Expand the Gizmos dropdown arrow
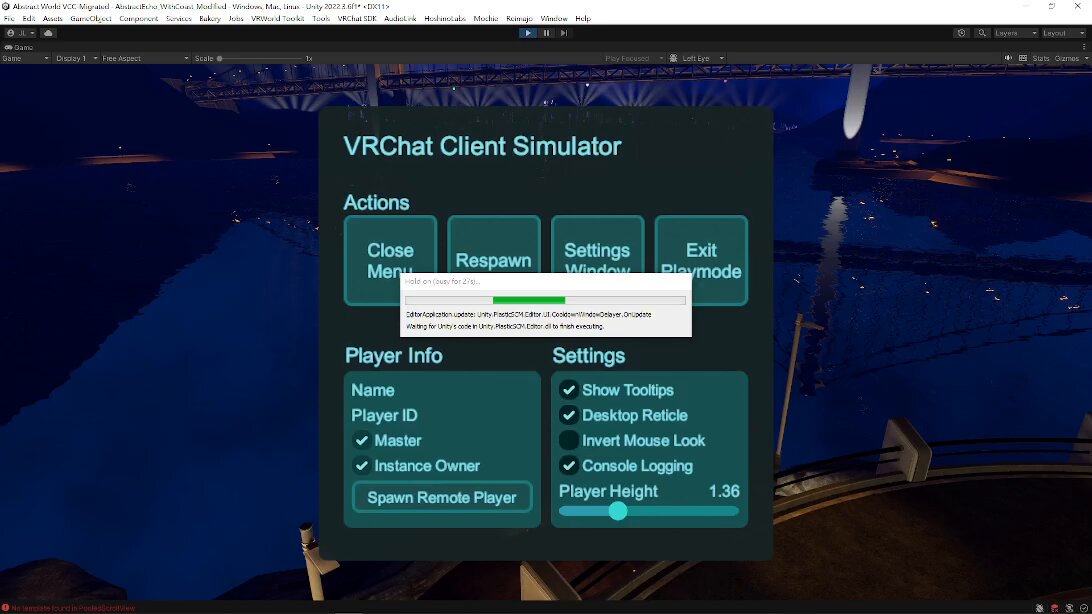This screenshot has height=614, width=1092. [1086, 58]
